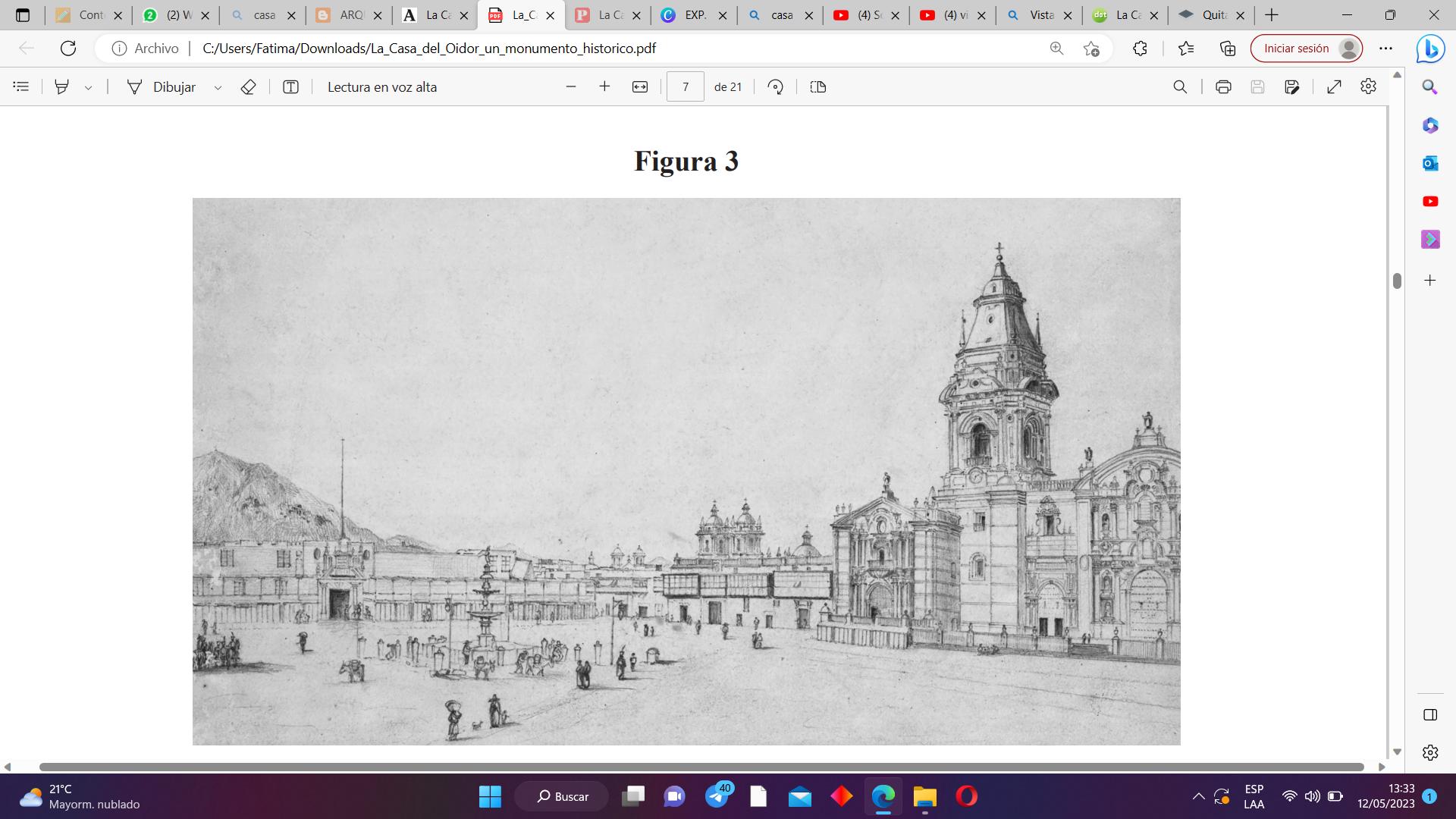
Task: Search within the PDF document
Action: coord(1180,87)
